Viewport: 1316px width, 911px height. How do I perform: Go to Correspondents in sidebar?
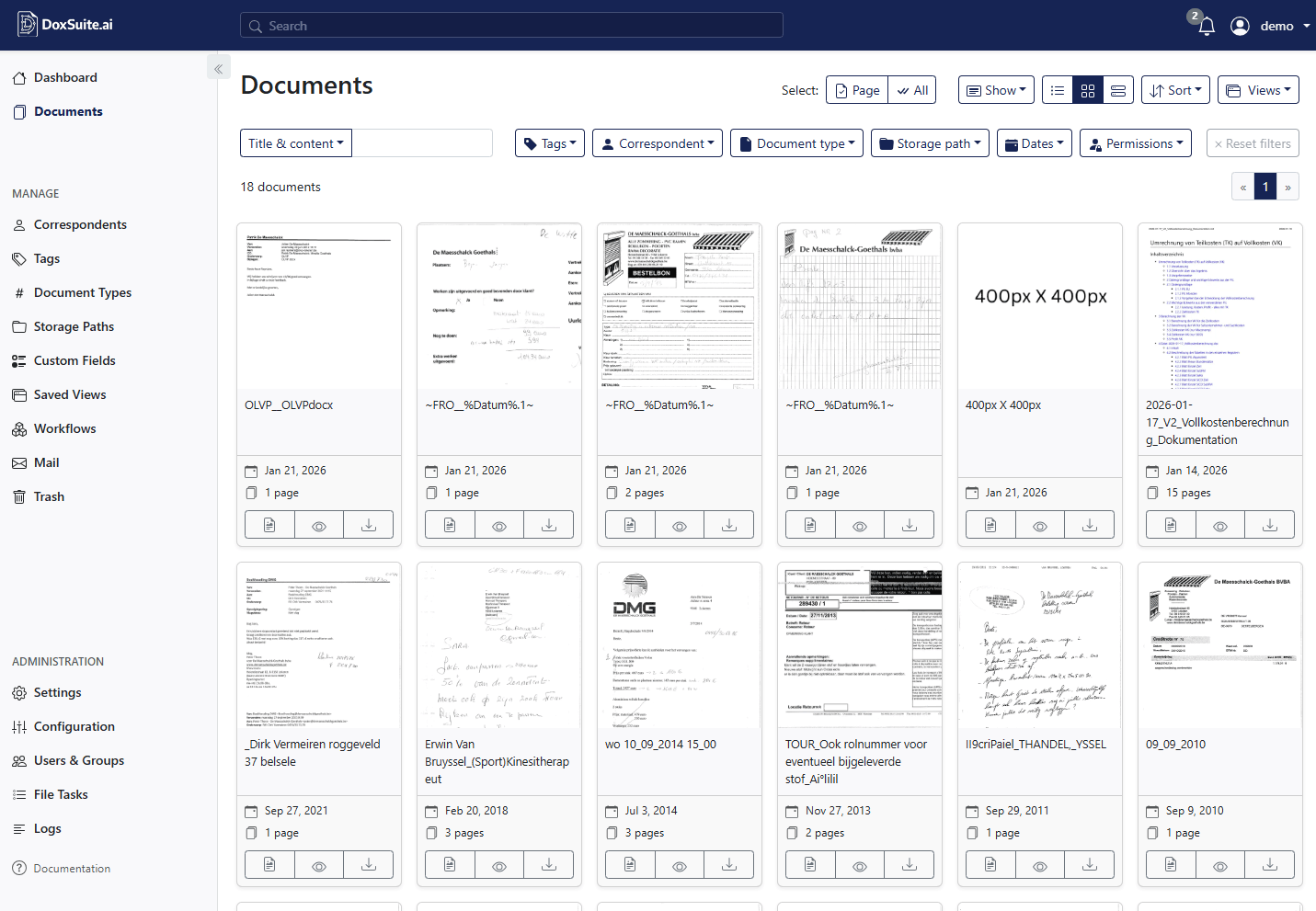point(80,224)
